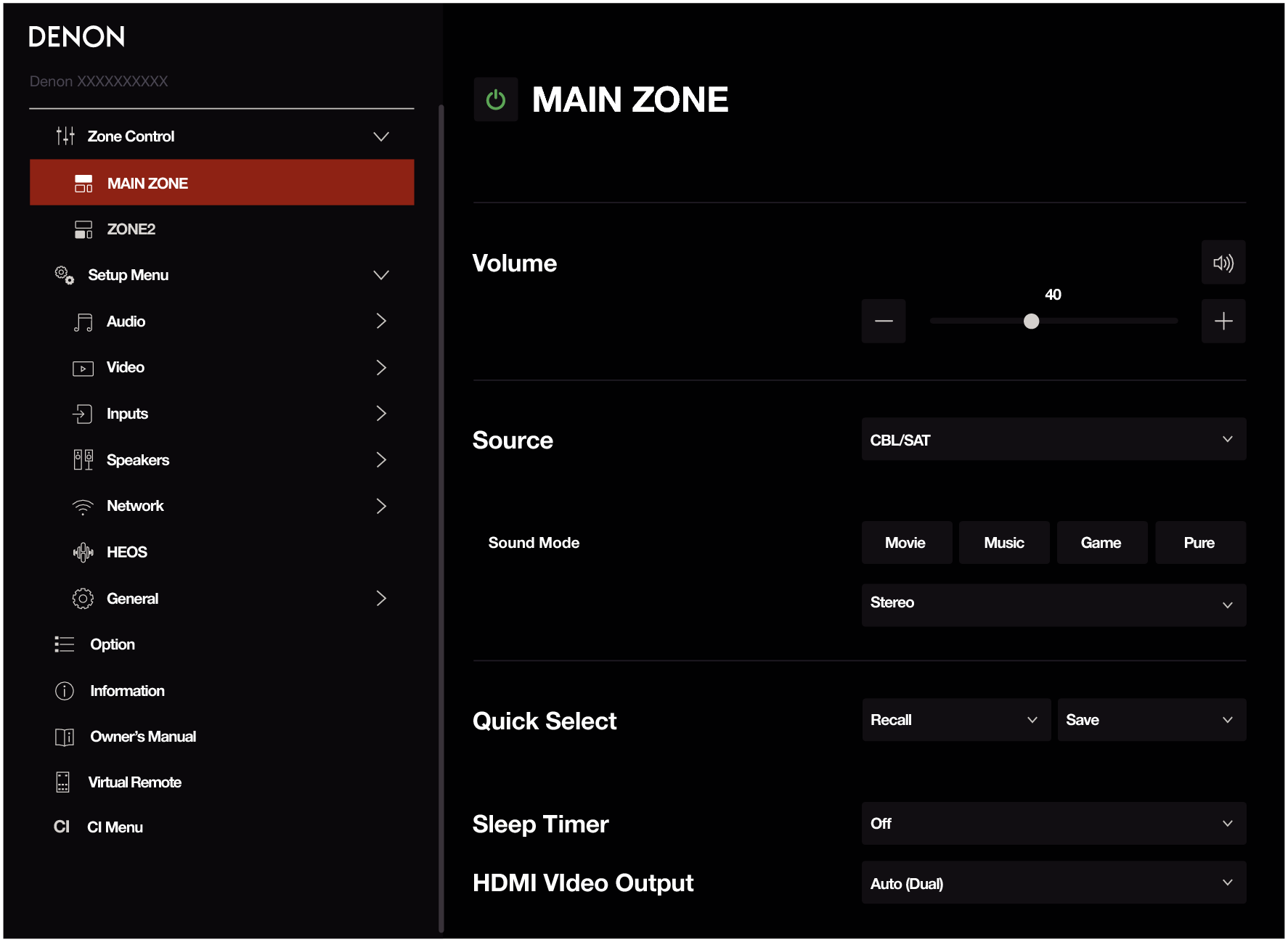Open the Stereo sound mode dropdown
This screenshot has width=1288, height=942.
point(1053,605)
